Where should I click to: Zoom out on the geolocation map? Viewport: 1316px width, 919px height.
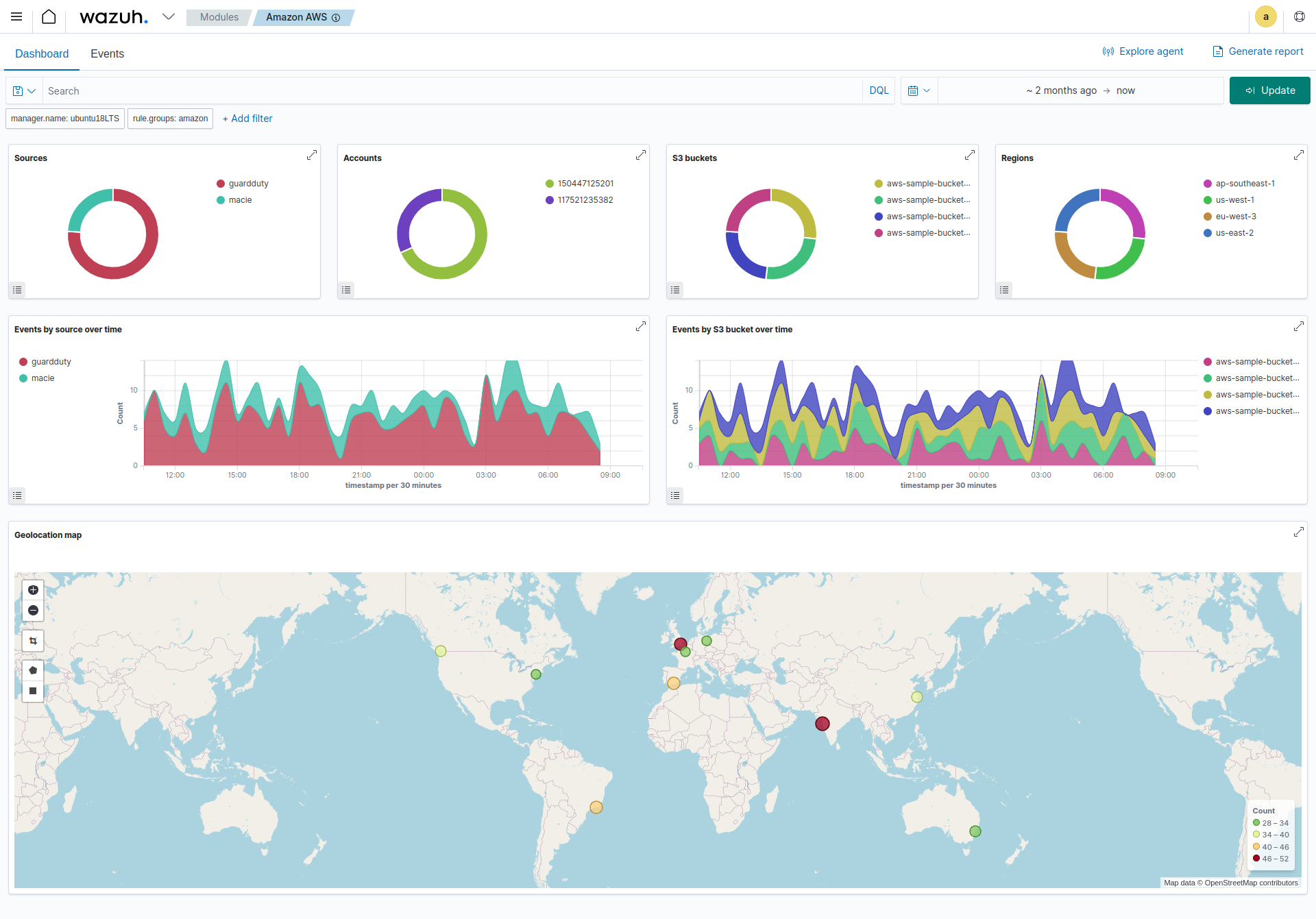coord(33,611)
